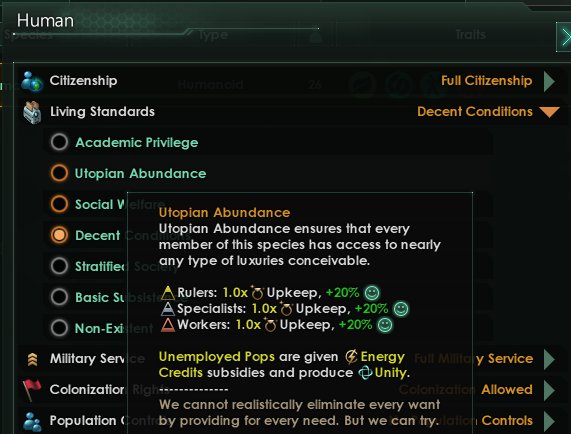Click the Living Standards toaster icon
The height and width of the screenshot is (434, 571).
point(32,112)
